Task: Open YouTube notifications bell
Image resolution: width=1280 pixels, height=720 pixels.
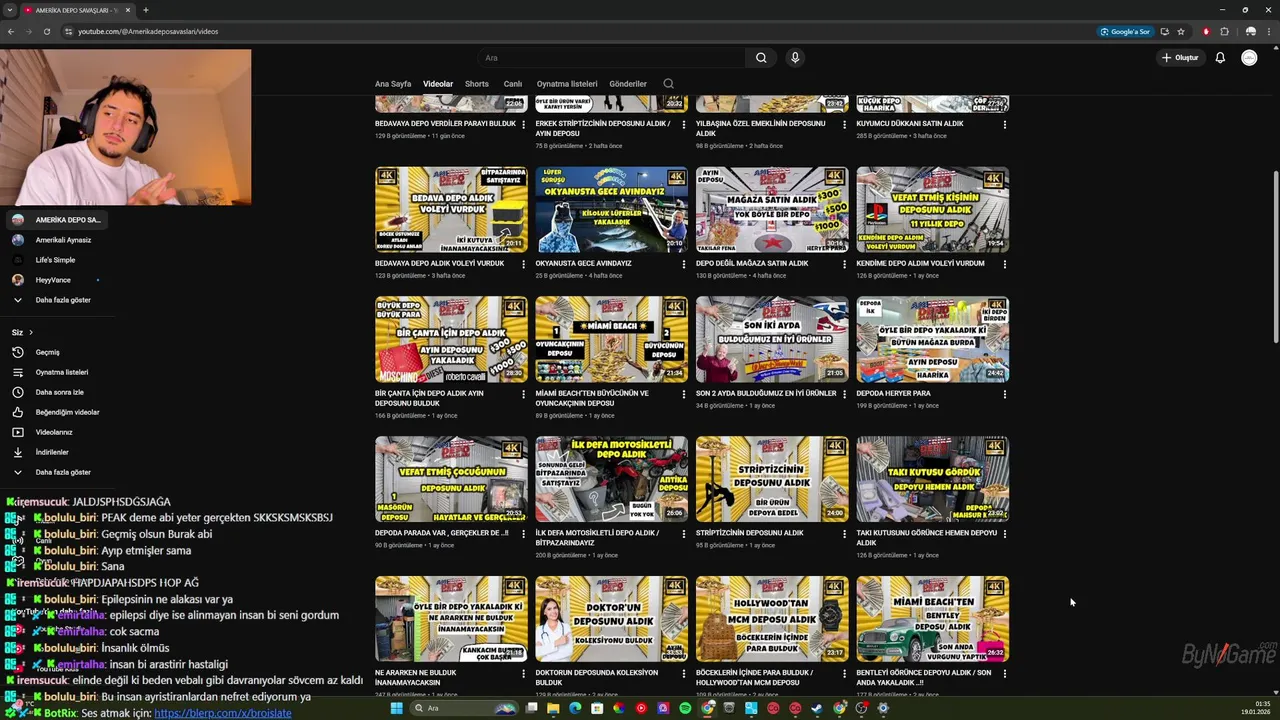Action: [1220, 58]
